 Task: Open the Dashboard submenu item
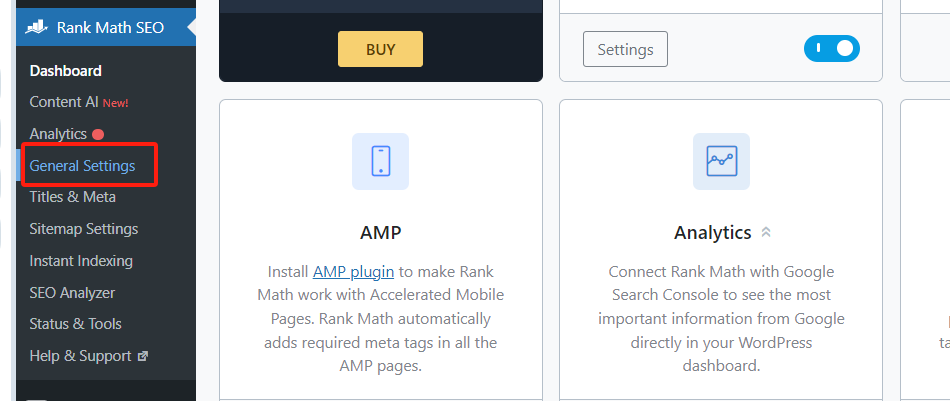click(x=66, y=71)
